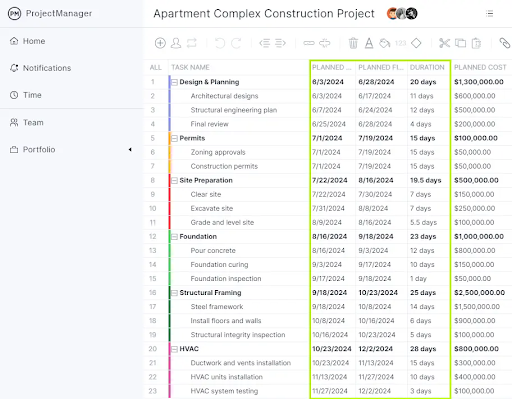This screenshot has width=512, height=399.
Task: Expand the Portfolio arrow in sidebar
Action: pyautogui.click(x=130, y=149)
